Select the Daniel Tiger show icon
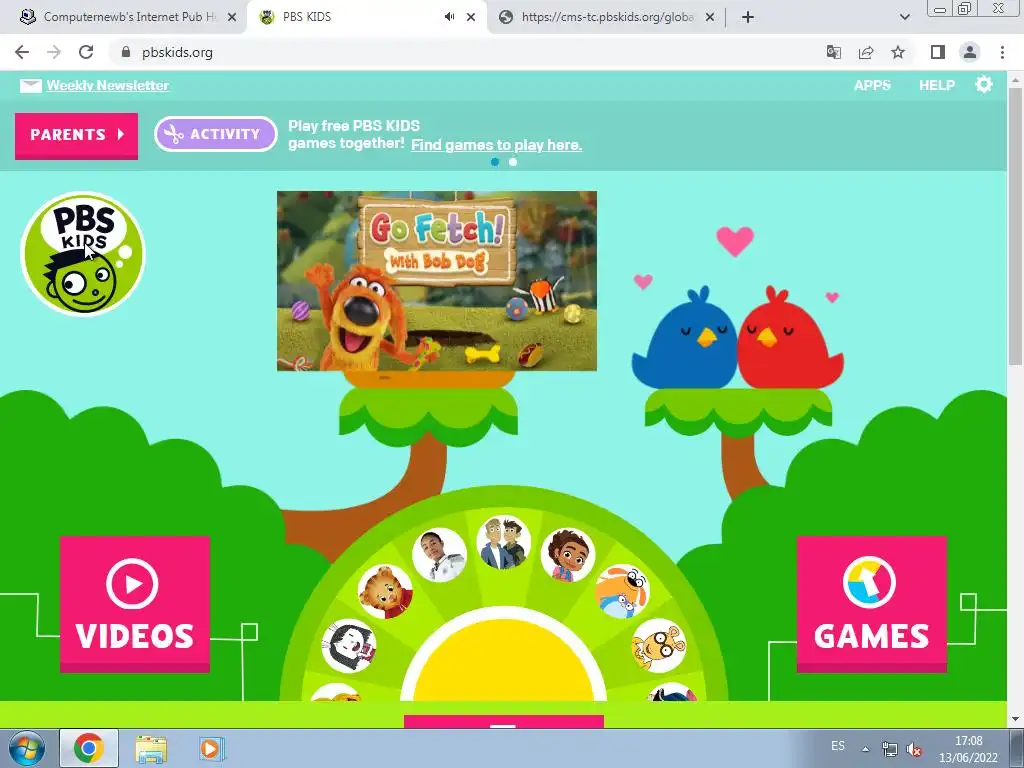The width and height of the screenshot is (1024, 768). pos(385,592)
